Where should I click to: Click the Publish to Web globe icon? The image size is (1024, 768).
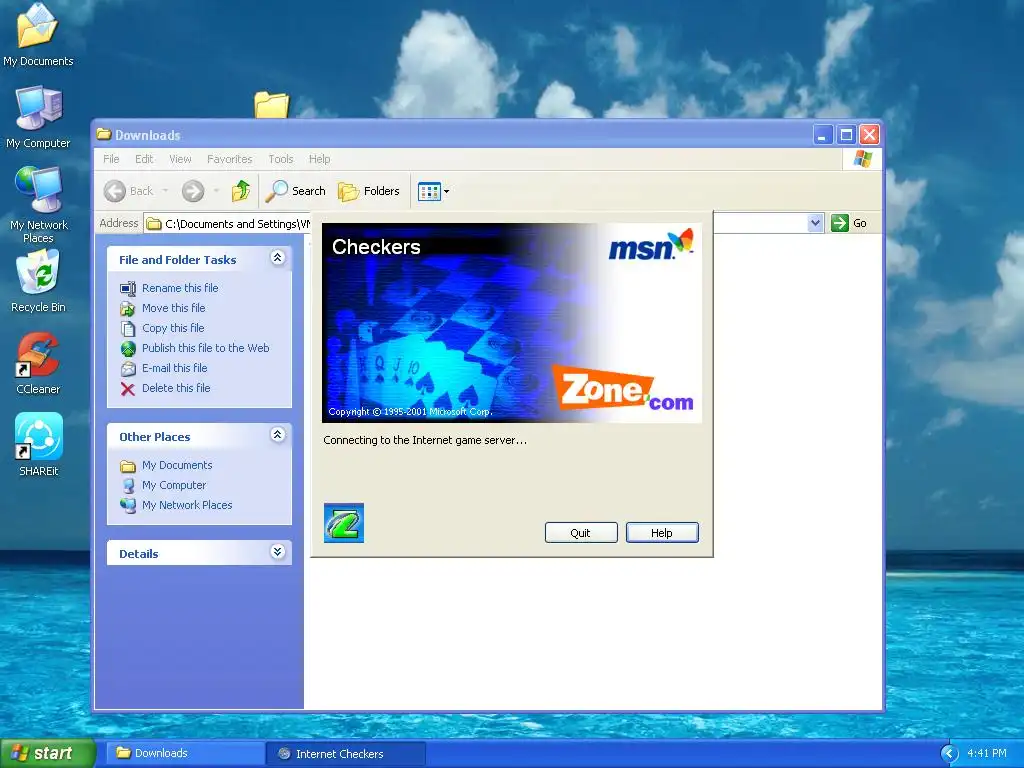[128, 349]
